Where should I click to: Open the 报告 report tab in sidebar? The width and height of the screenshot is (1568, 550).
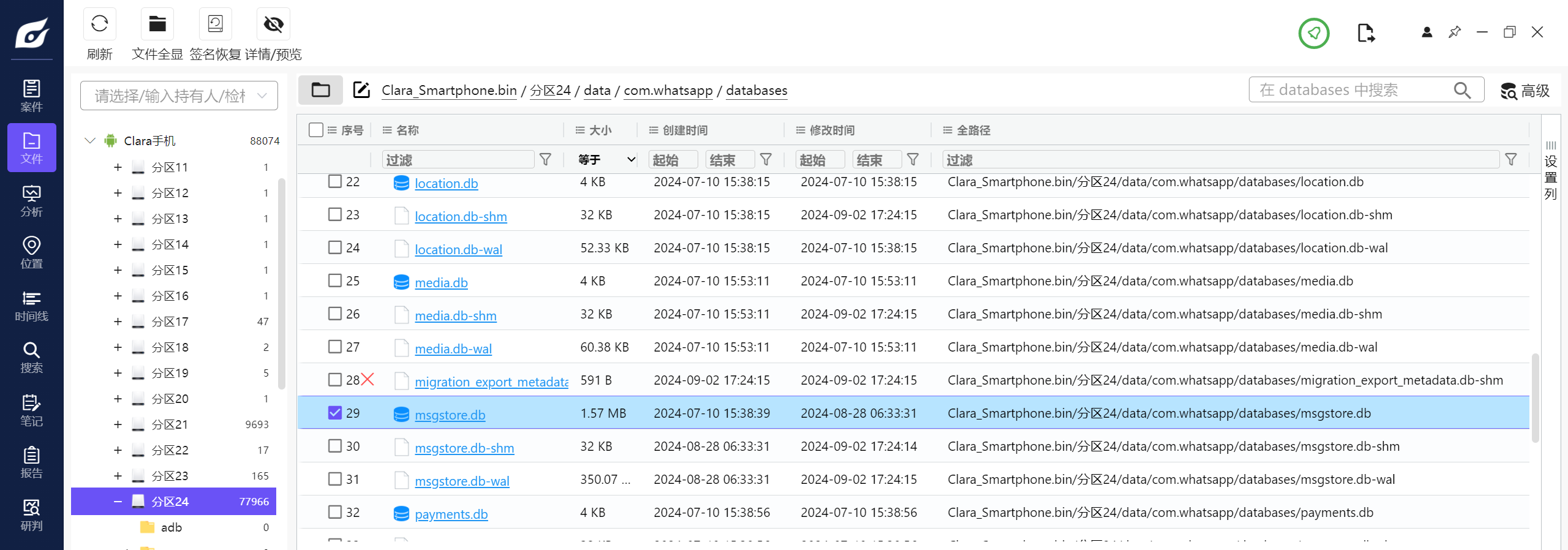click(x=31, y=462)
